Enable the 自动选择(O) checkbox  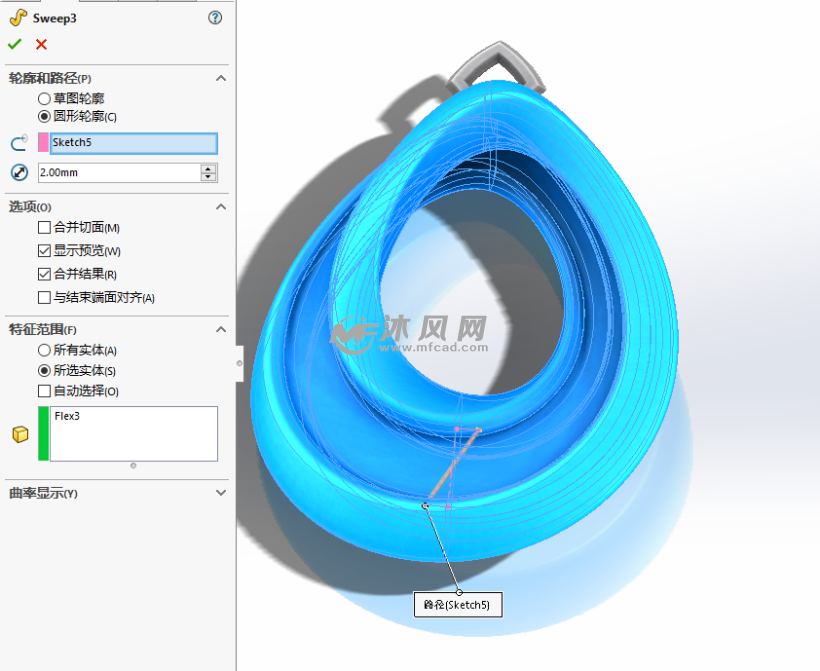coord(44,391)
